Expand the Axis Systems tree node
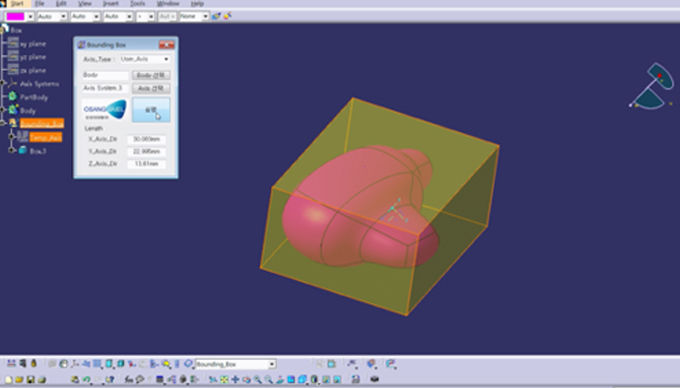The image size is (680, 388). (x=3, y=83)
